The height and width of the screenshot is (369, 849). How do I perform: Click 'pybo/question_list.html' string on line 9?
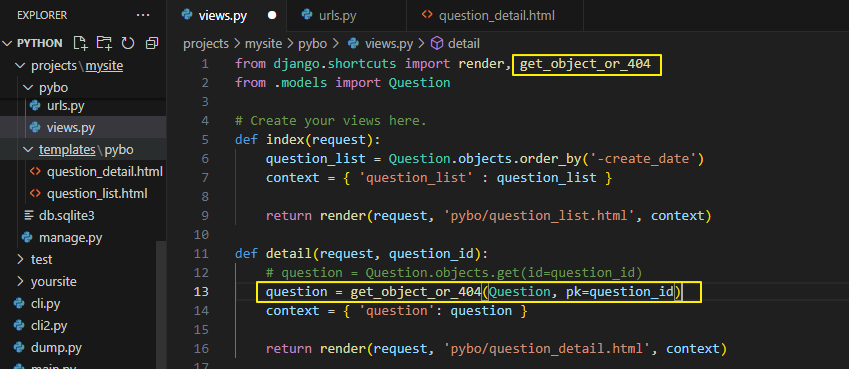[538, 216]
